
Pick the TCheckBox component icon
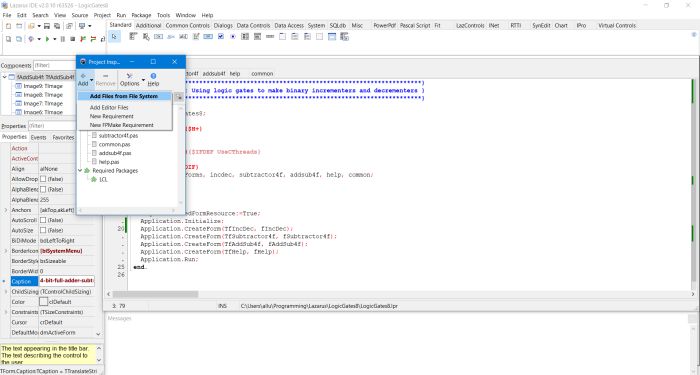pyautogui.click(x=221, y=37)
